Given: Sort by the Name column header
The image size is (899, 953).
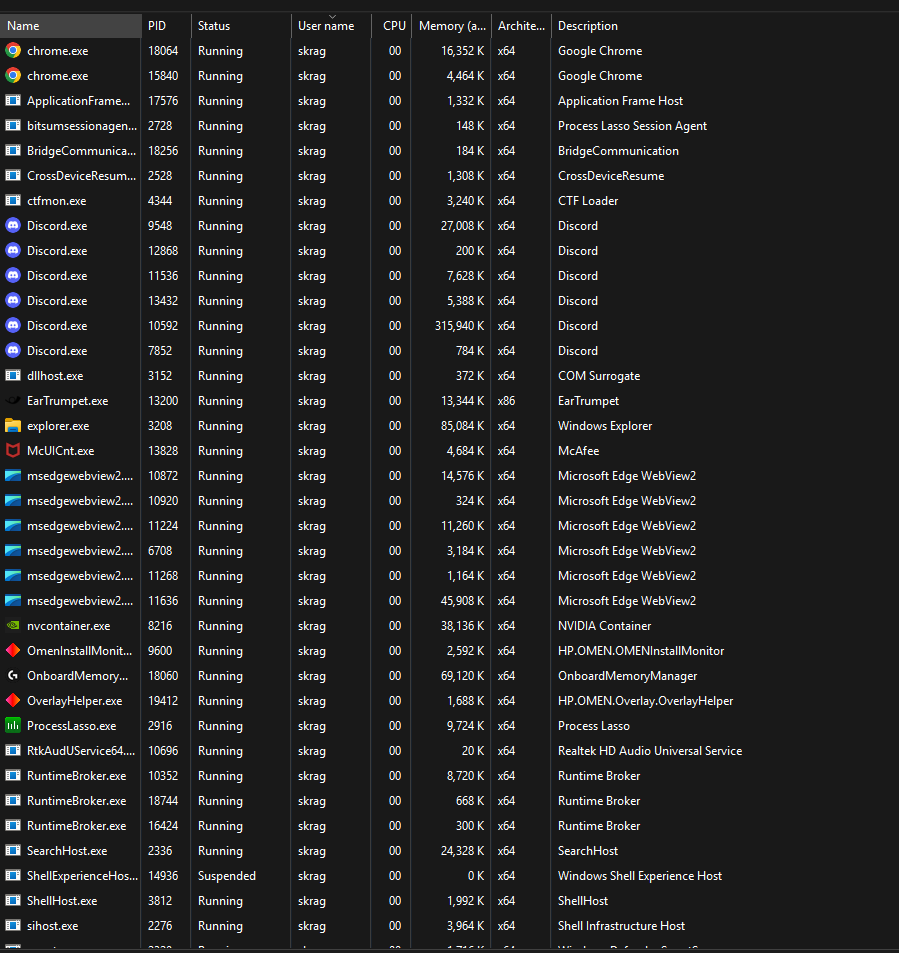Looking at the screenshot, I should coord(71,26).
